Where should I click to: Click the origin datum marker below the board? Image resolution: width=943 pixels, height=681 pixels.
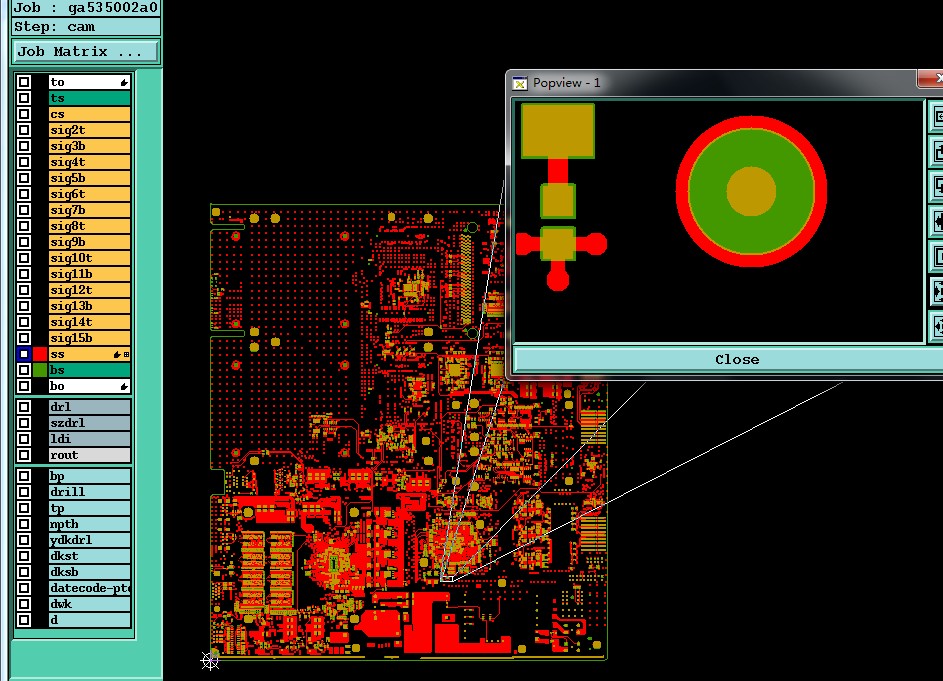(210, 661)
